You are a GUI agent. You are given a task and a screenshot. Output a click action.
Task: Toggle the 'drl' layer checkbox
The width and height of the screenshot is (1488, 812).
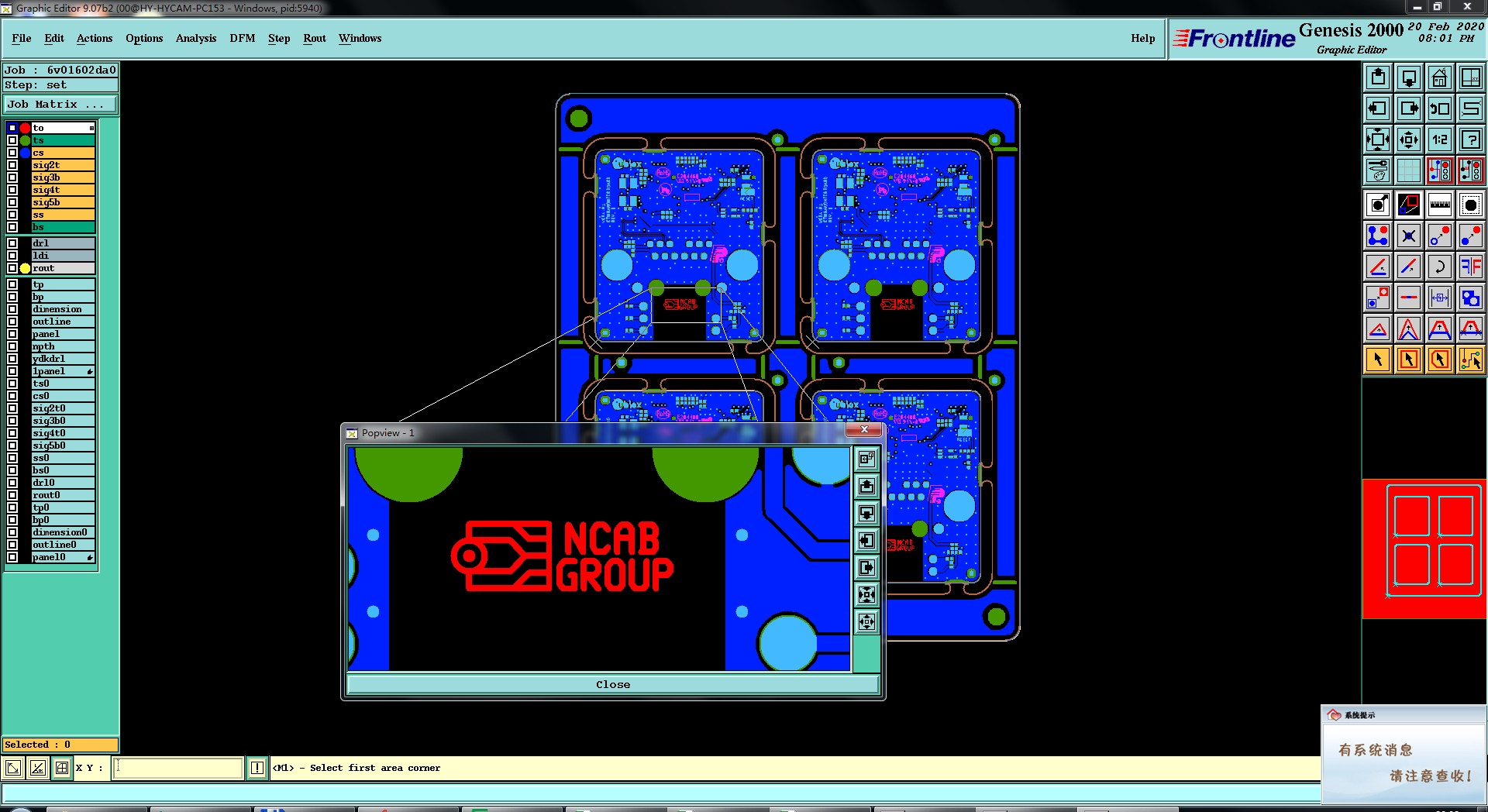pos(12,243)
